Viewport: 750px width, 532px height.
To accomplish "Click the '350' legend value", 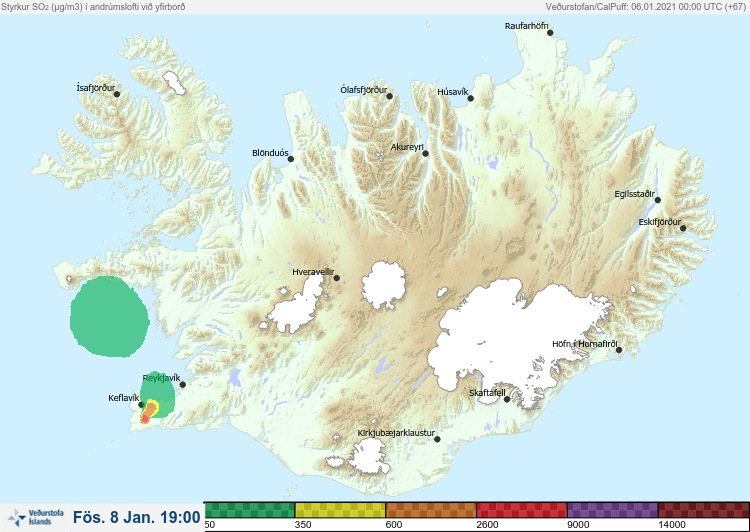I will click(x=303, y=525).
